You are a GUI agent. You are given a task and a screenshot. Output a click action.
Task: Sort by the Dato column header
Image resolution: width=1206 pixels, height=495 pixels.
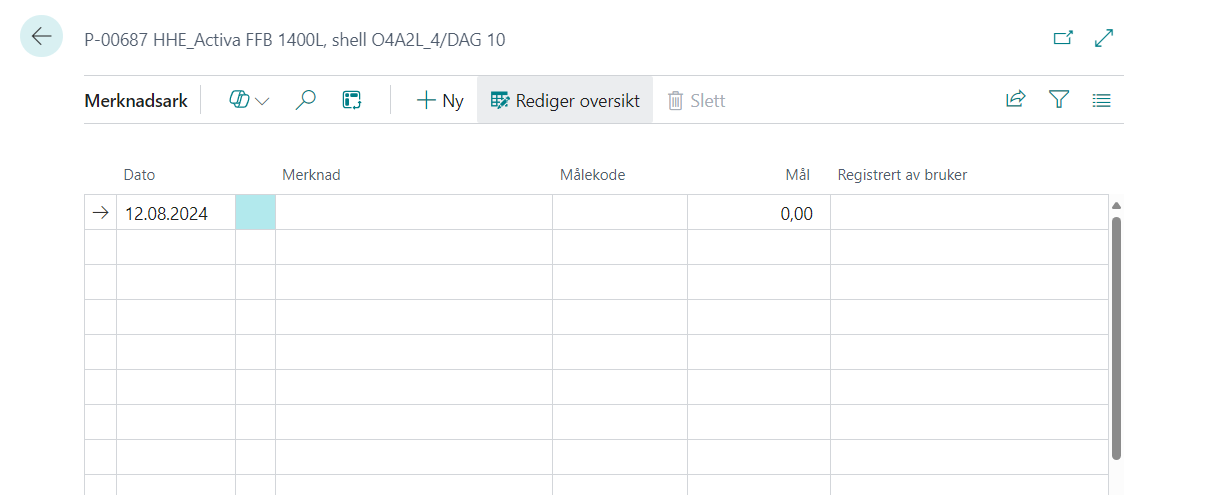click(x=139, y=175)
